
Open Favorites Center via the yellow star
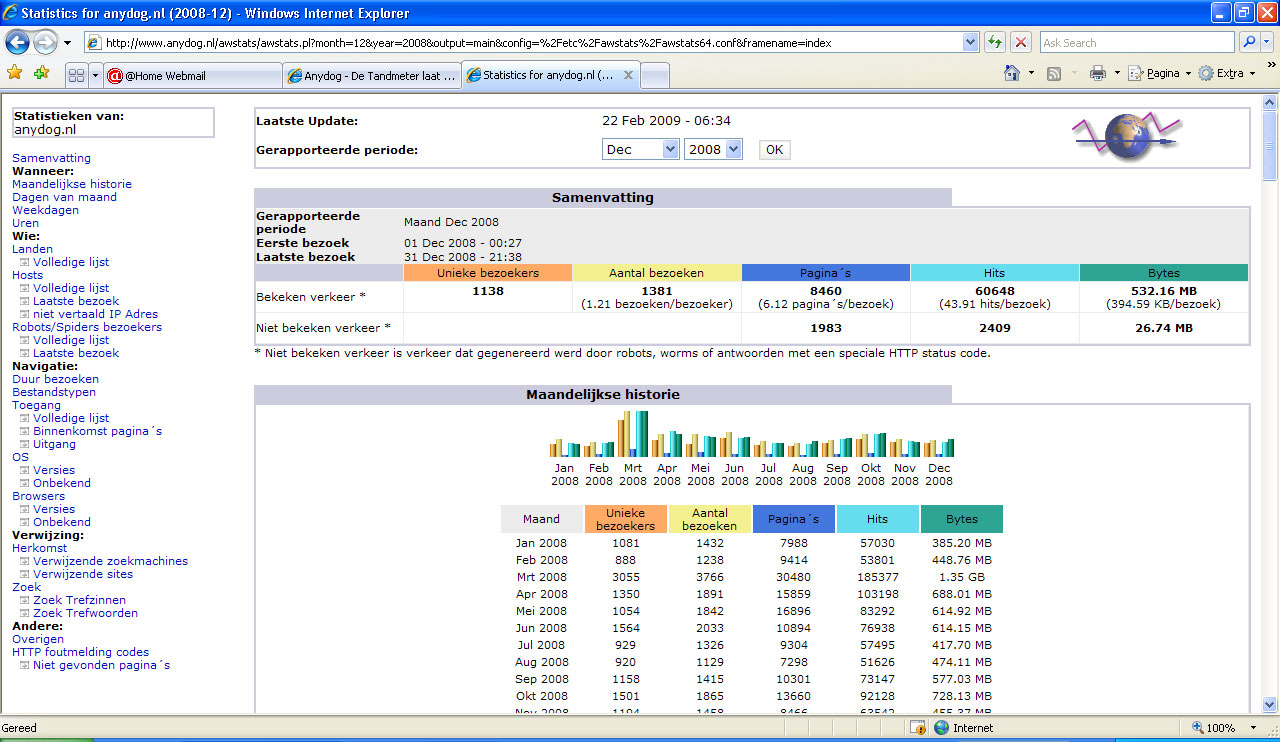click(15, 73)
